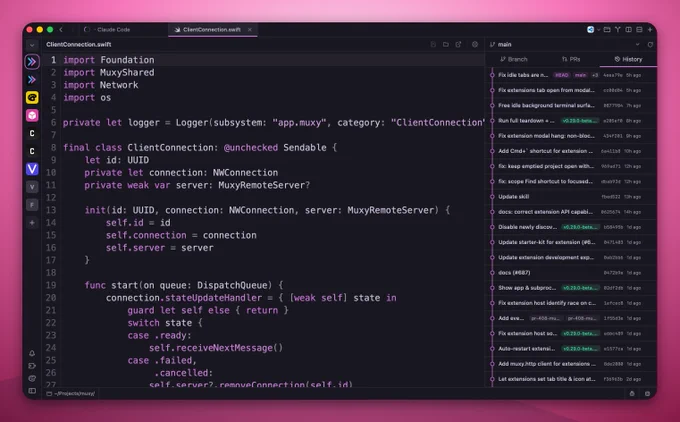
Task: Refresh the git panel
Action: click(650, 44)
